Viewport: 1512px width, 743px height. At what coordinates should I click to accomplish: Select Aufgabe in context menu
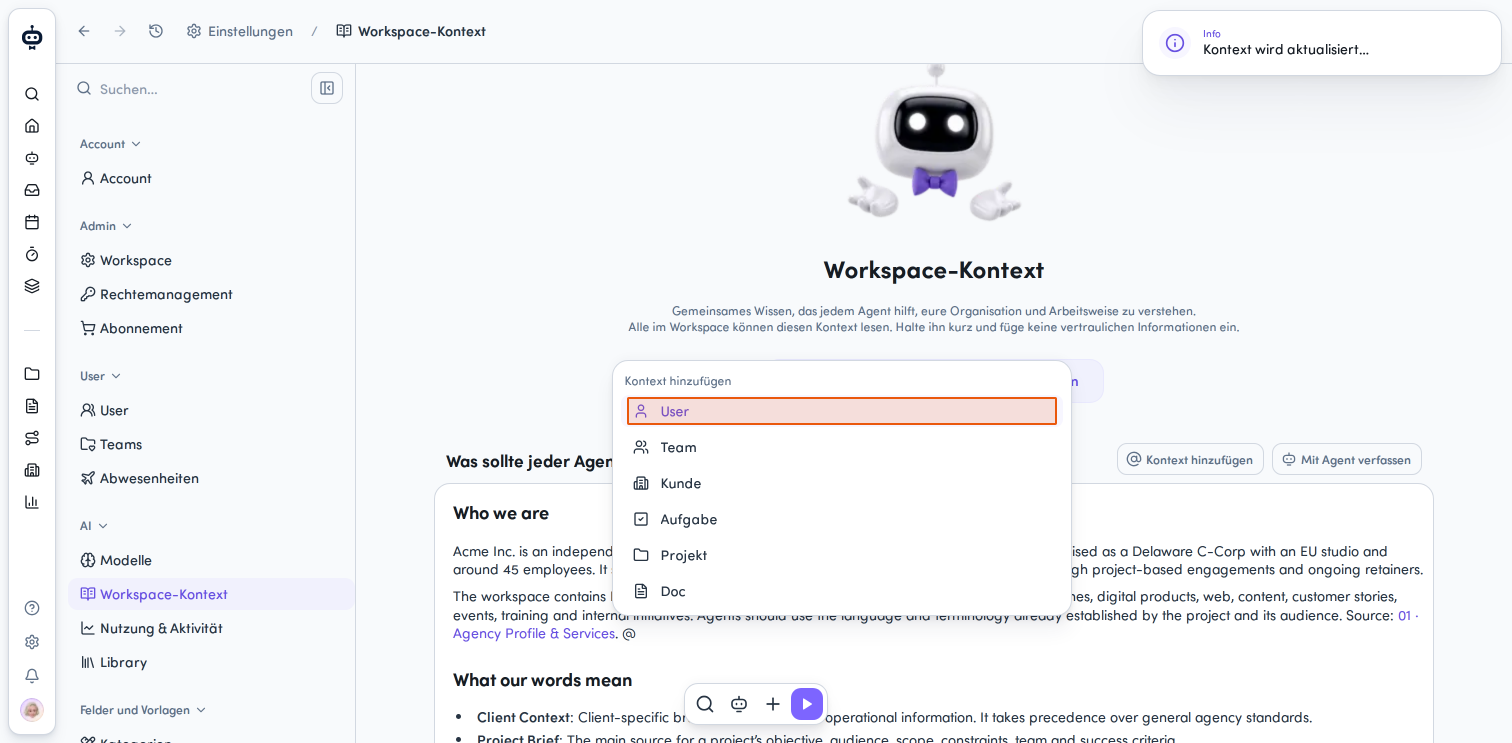(842, 519)
